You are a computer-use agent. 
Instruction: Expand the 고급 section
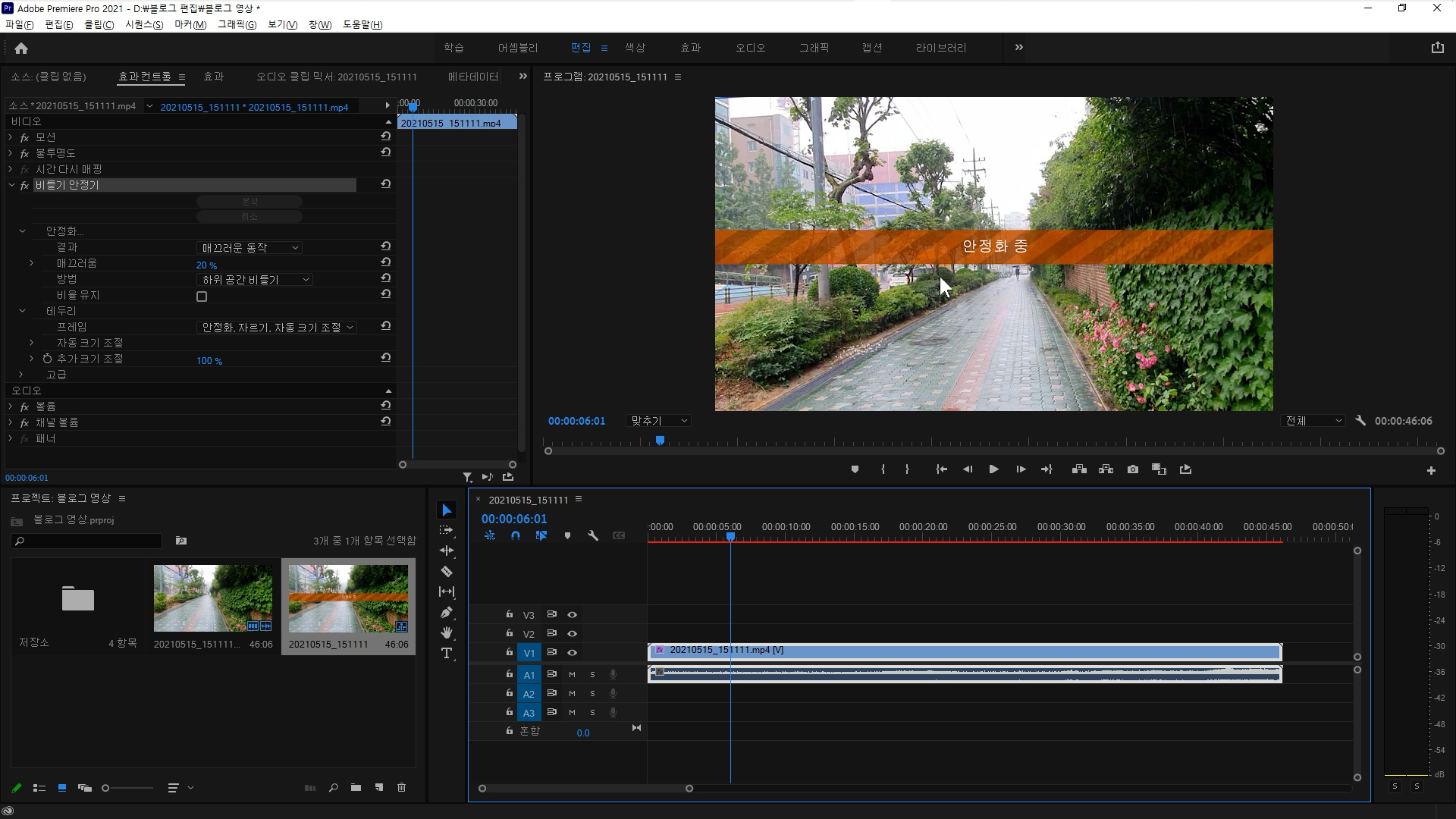[x=21, y=375]
